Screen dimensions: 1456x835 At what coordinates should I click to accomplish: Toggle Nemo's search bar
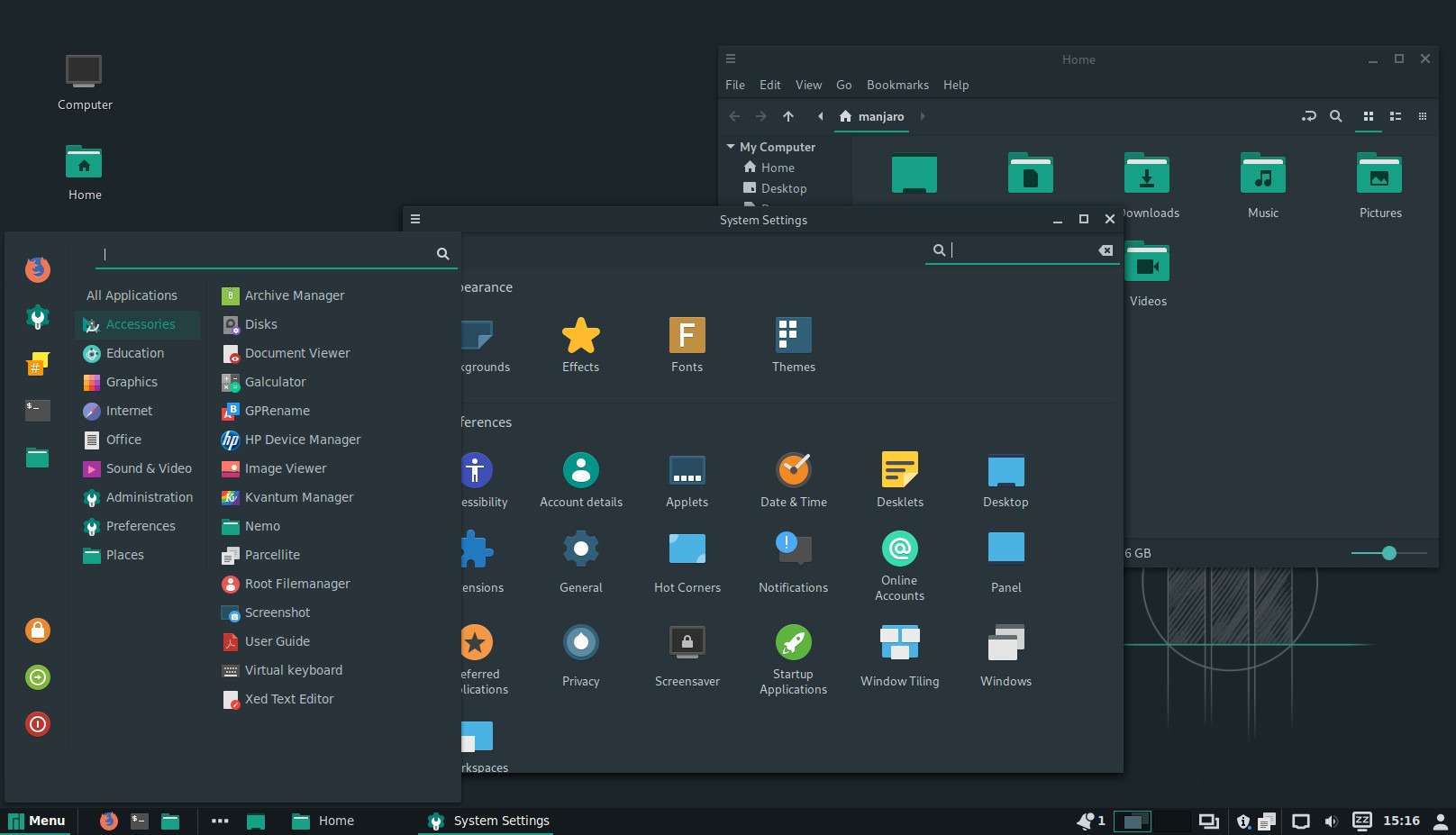tap(1336, 116)
